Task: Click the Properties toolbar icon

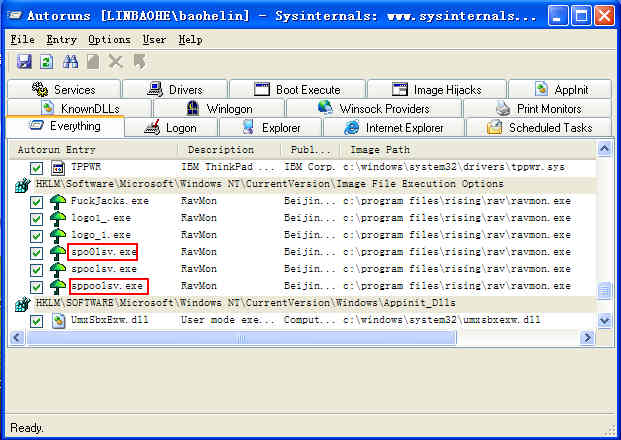Action: click(x=93, y=62)
